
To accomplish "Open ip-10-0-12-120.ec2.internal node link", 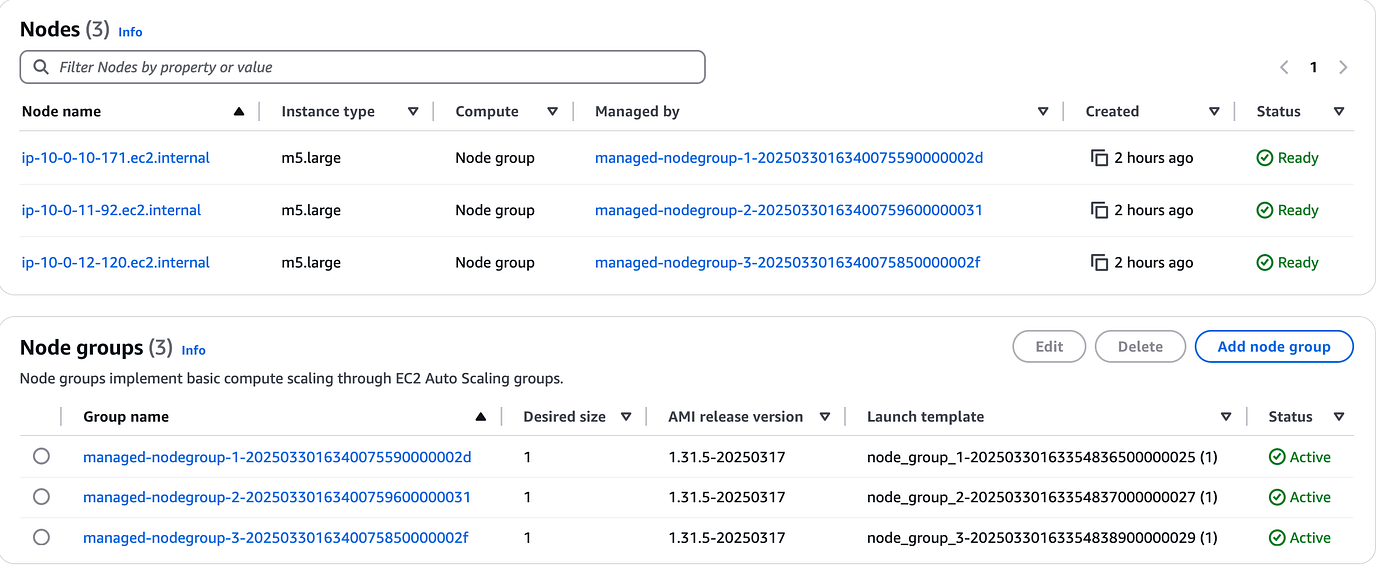I will pyautogui.click(x=116, y=262).
